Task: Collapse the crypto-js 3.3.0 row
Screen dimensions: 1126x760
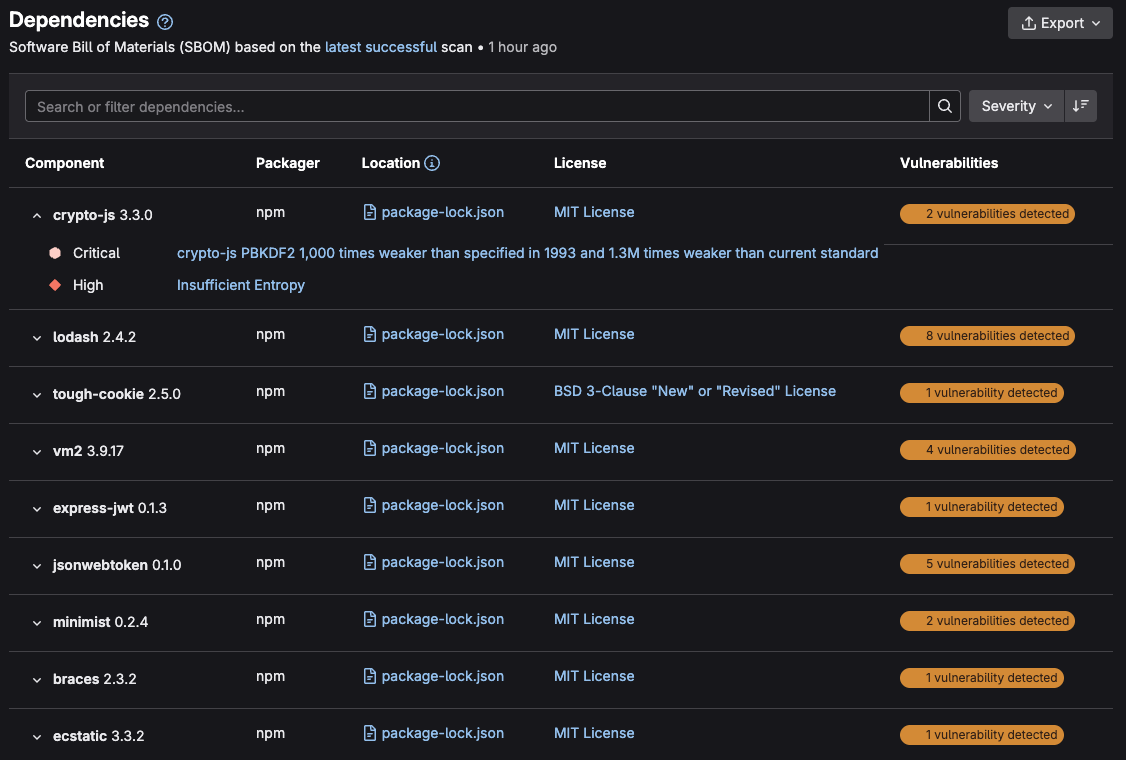Action: 37,215
